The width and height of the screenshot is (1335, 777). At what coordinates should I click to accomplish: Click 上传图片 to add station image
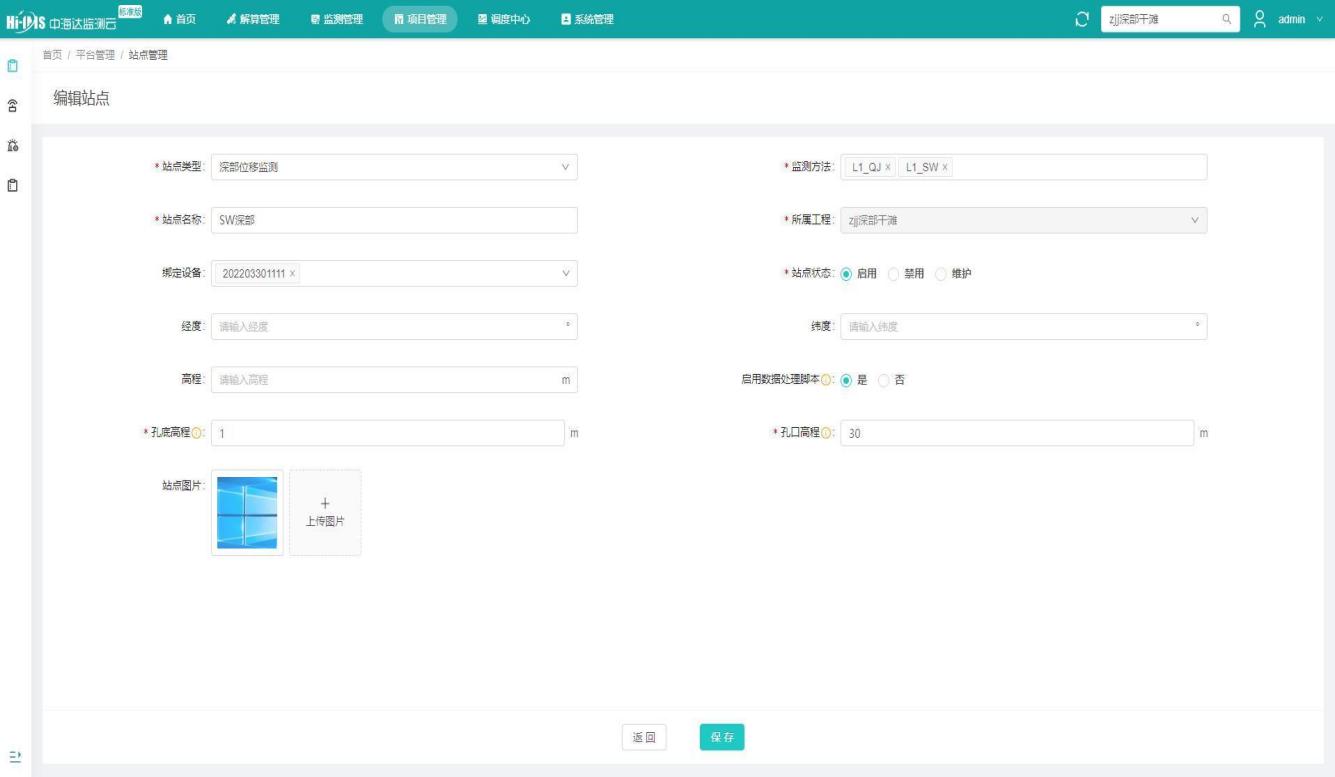coord(325,512)
